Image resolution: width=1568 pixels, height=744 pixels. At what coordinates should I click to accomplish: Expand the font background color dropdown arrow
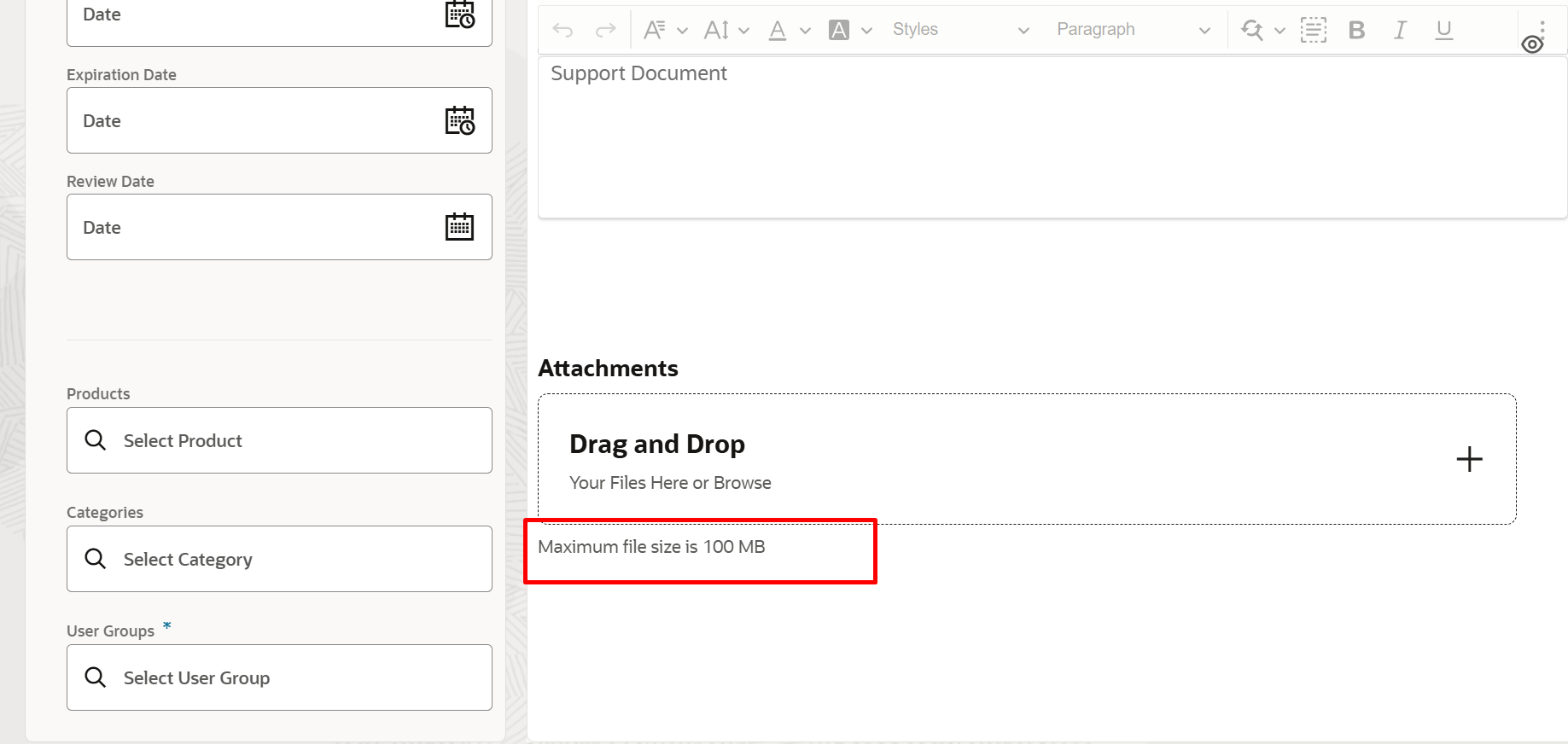coord(866,31)
